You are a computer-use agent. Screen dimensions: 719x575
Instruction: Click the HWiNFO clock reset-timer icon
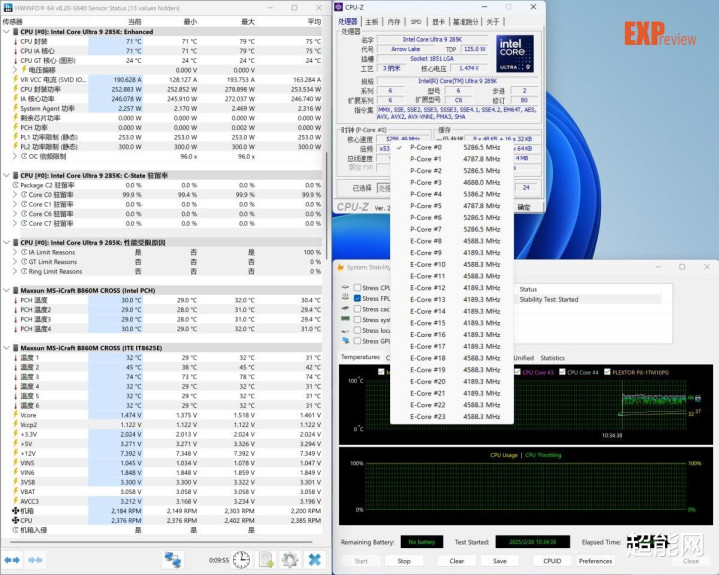coord(241,560)
